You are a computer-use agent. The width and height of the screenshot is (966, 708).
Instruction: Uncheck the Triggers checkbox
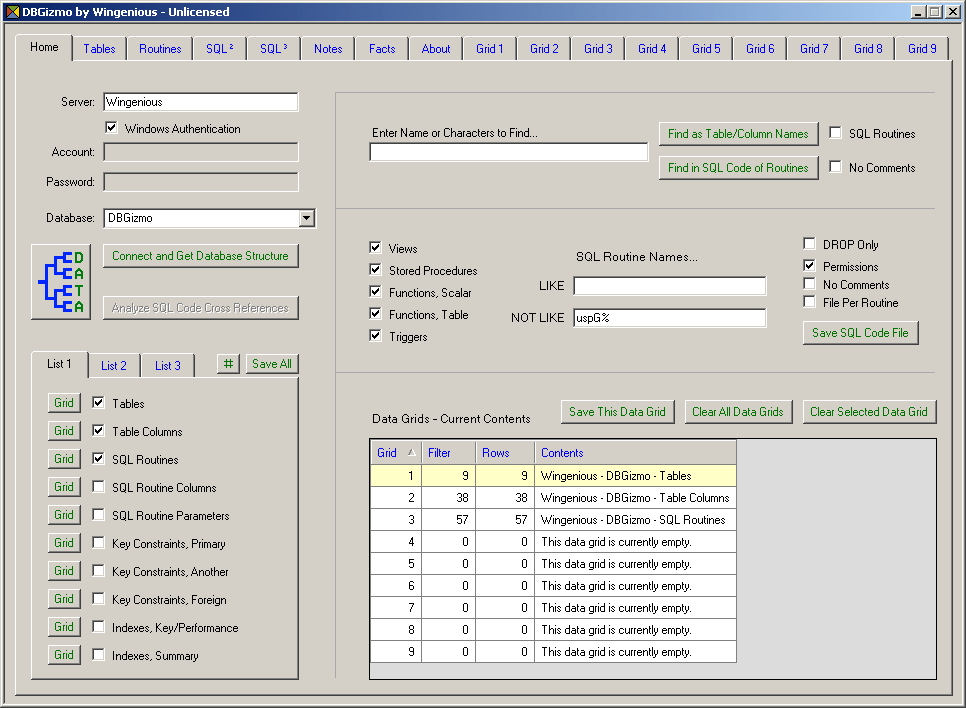(376, 336)
